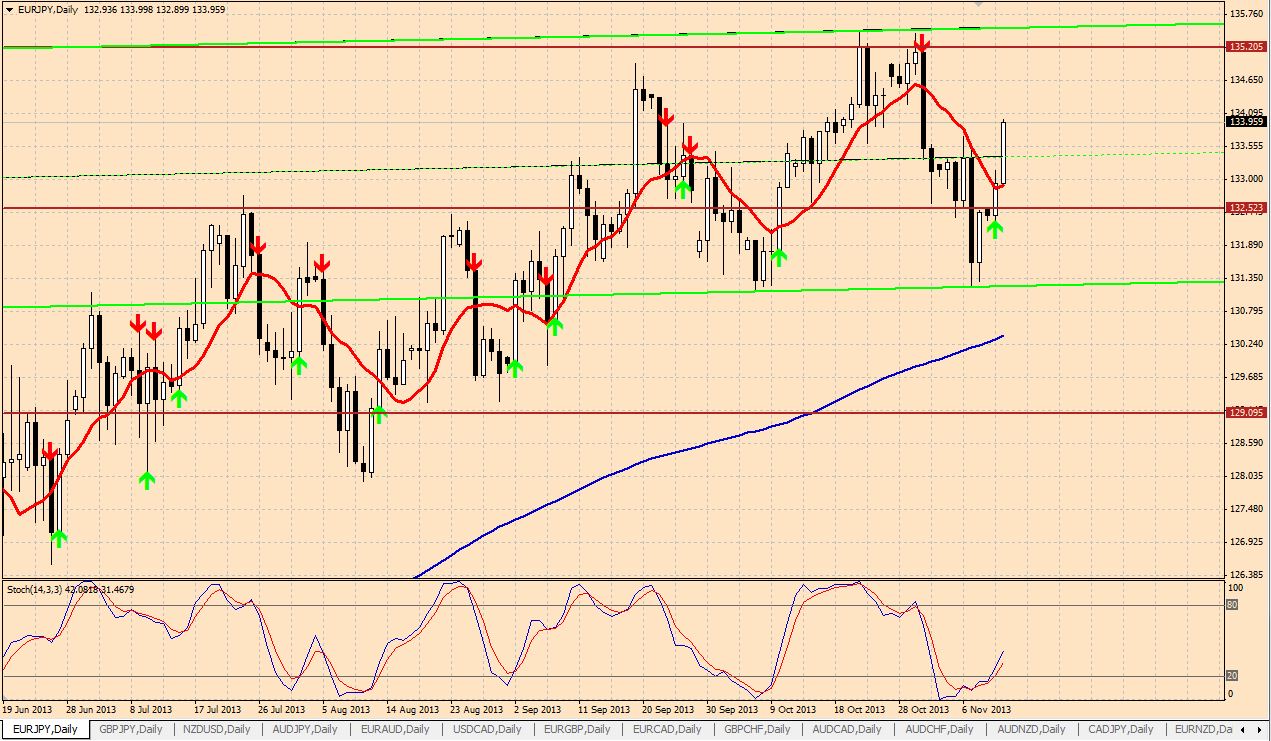This screenshot has height=741, width=1271.
Task: Click the active EURJPY,Daily tab
Action: [45, 729]
